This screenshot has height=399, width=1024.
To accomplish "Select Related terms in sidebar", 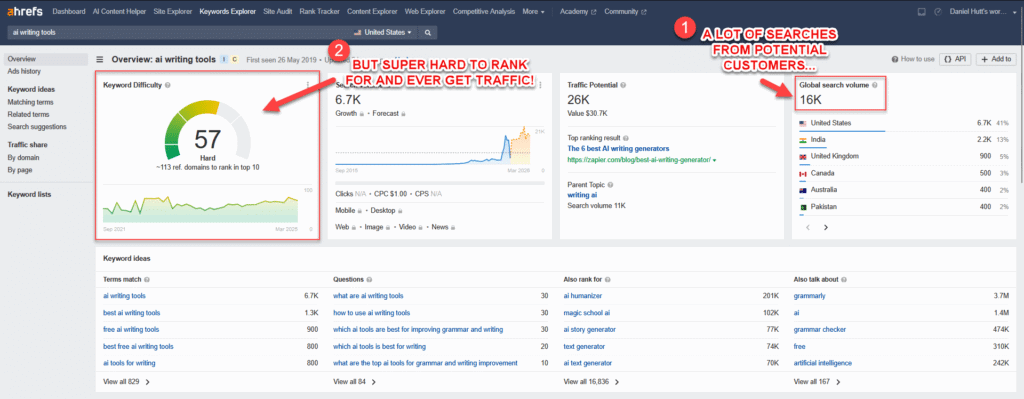I will (28, 114).
